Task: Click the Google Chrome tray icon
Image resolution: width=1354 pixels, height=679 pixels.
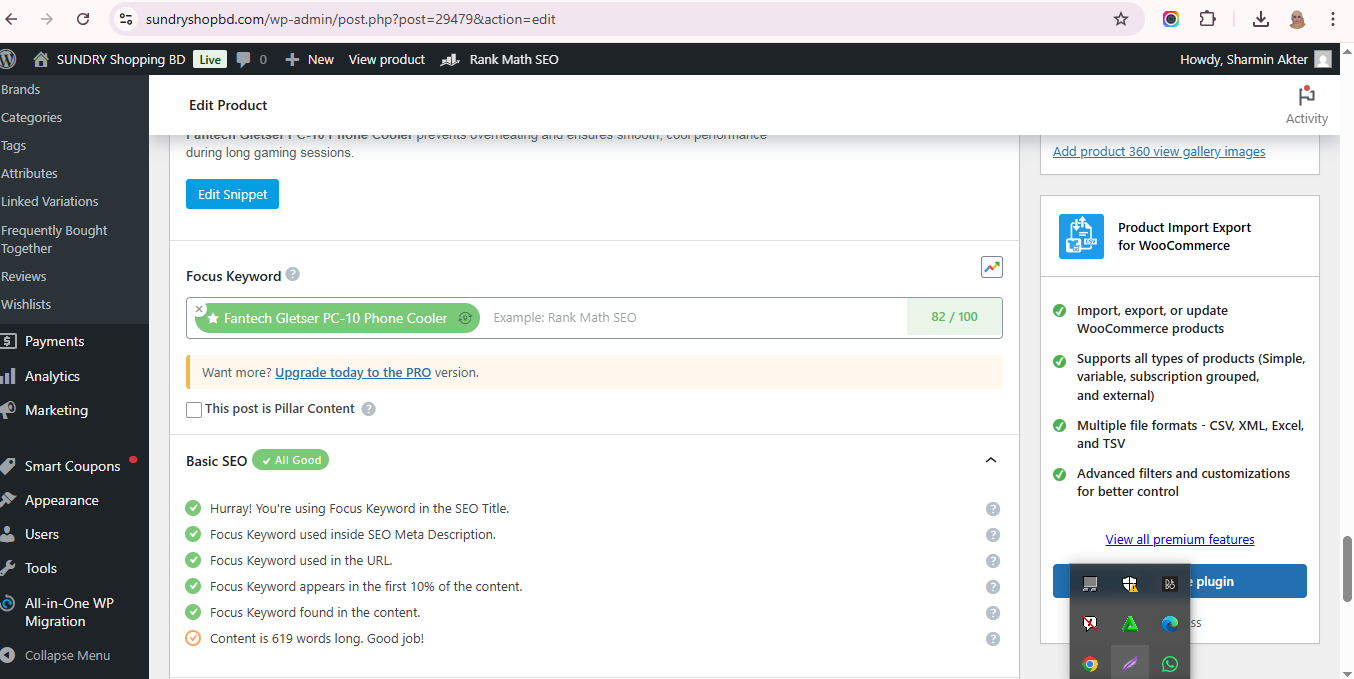Action: [1090, 664]
